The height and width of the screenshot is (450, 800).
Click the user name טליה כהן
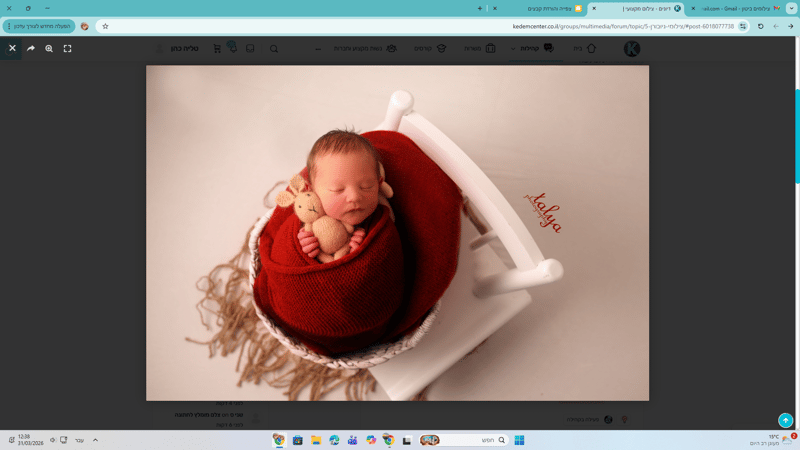tap(184, 48)
